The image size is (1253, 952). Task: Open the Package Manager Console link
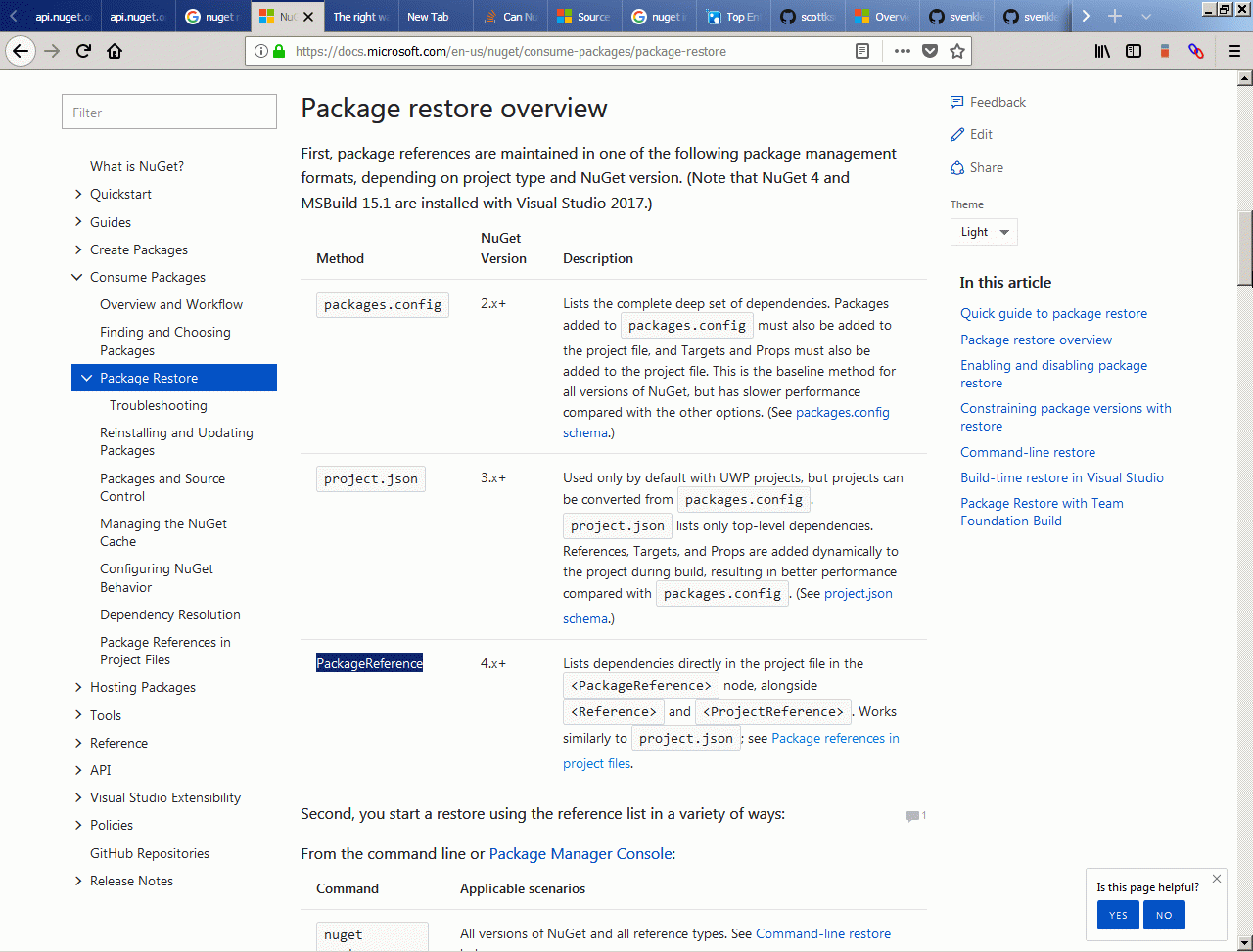click(580, 853)
